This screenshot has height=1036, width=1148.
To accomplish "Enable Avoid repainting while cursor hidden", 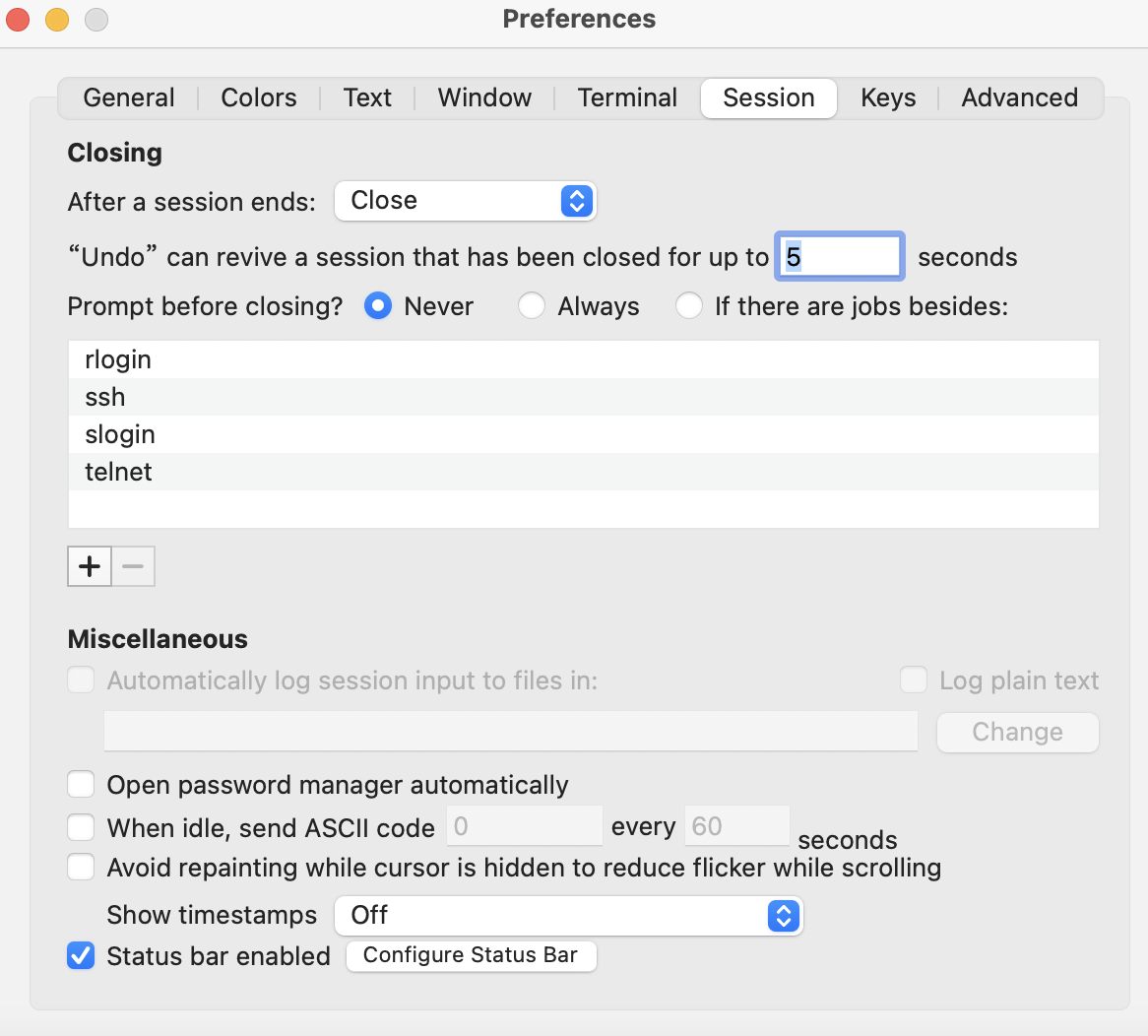I will point(81,868).
